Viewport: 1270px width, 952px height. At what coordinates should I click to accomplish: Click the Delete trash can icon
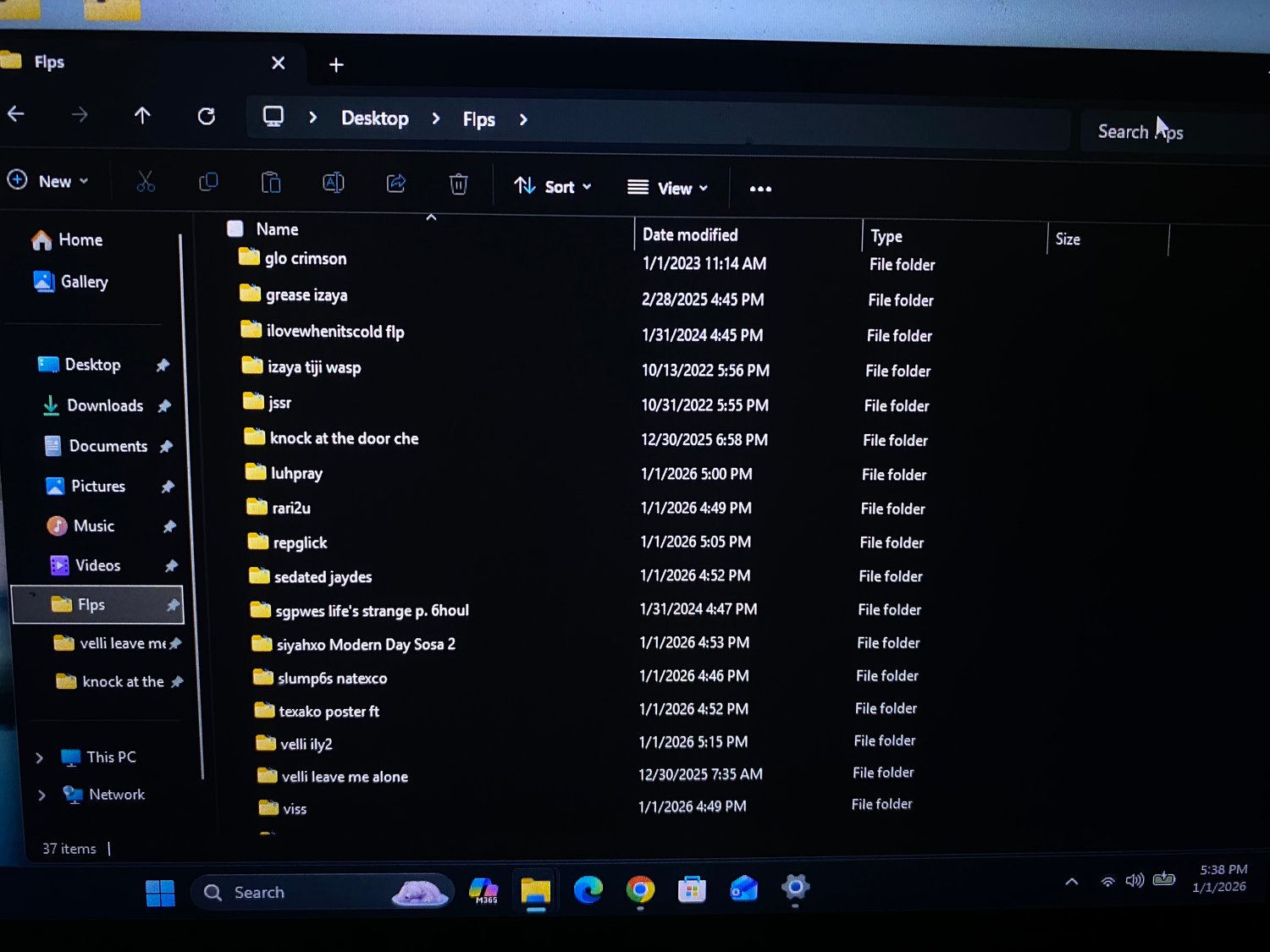[x=458, y=184]
